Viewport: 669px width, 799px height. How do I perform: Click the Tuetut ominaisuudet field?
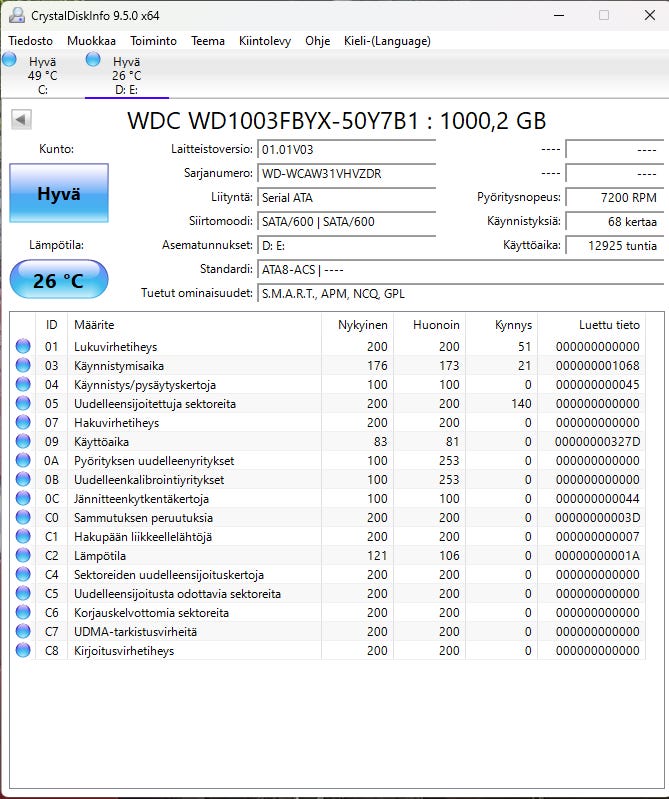[461, 294]
